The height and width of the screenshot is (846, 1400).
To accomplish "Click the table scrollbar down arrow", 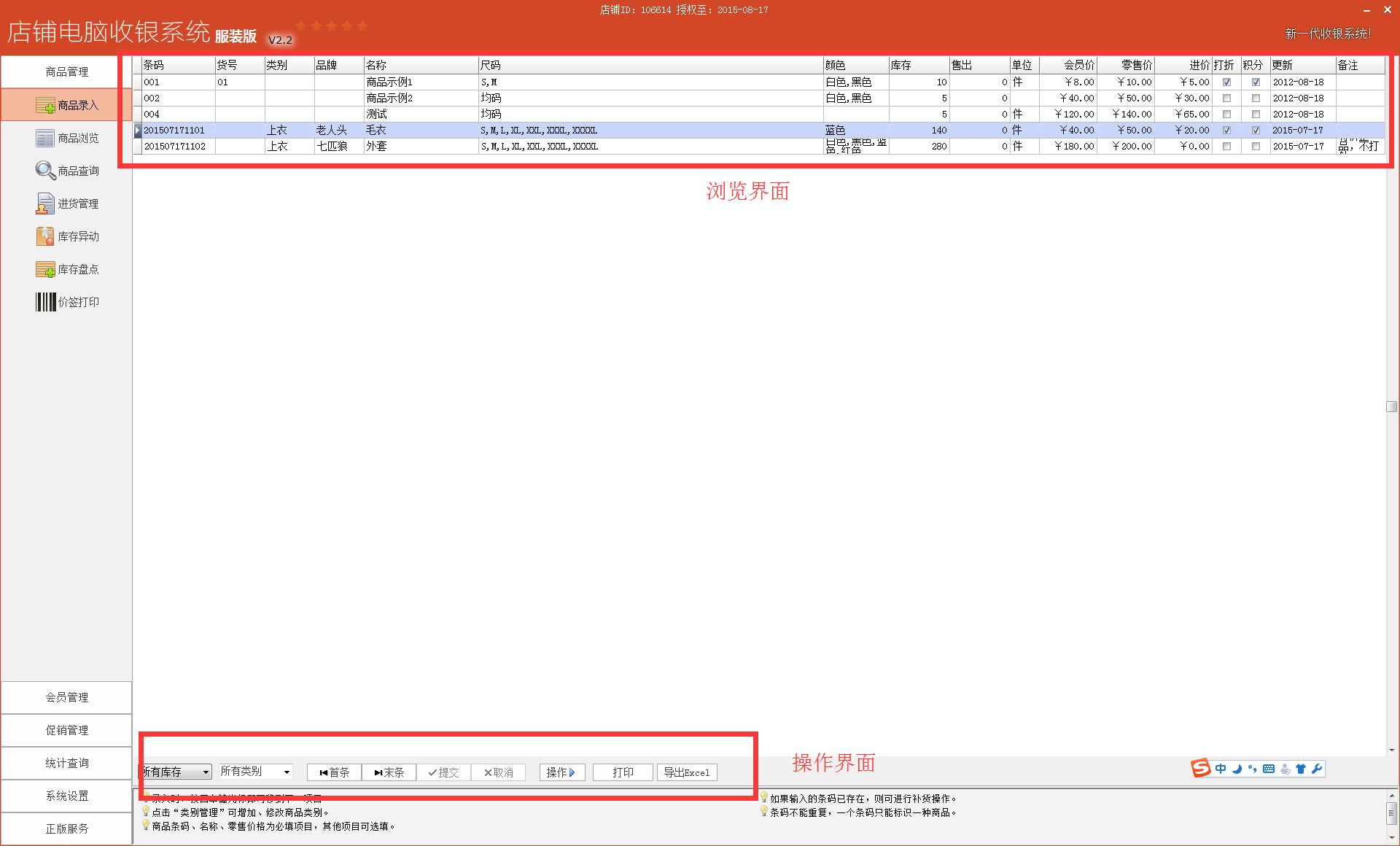I will click(1391, 750).
